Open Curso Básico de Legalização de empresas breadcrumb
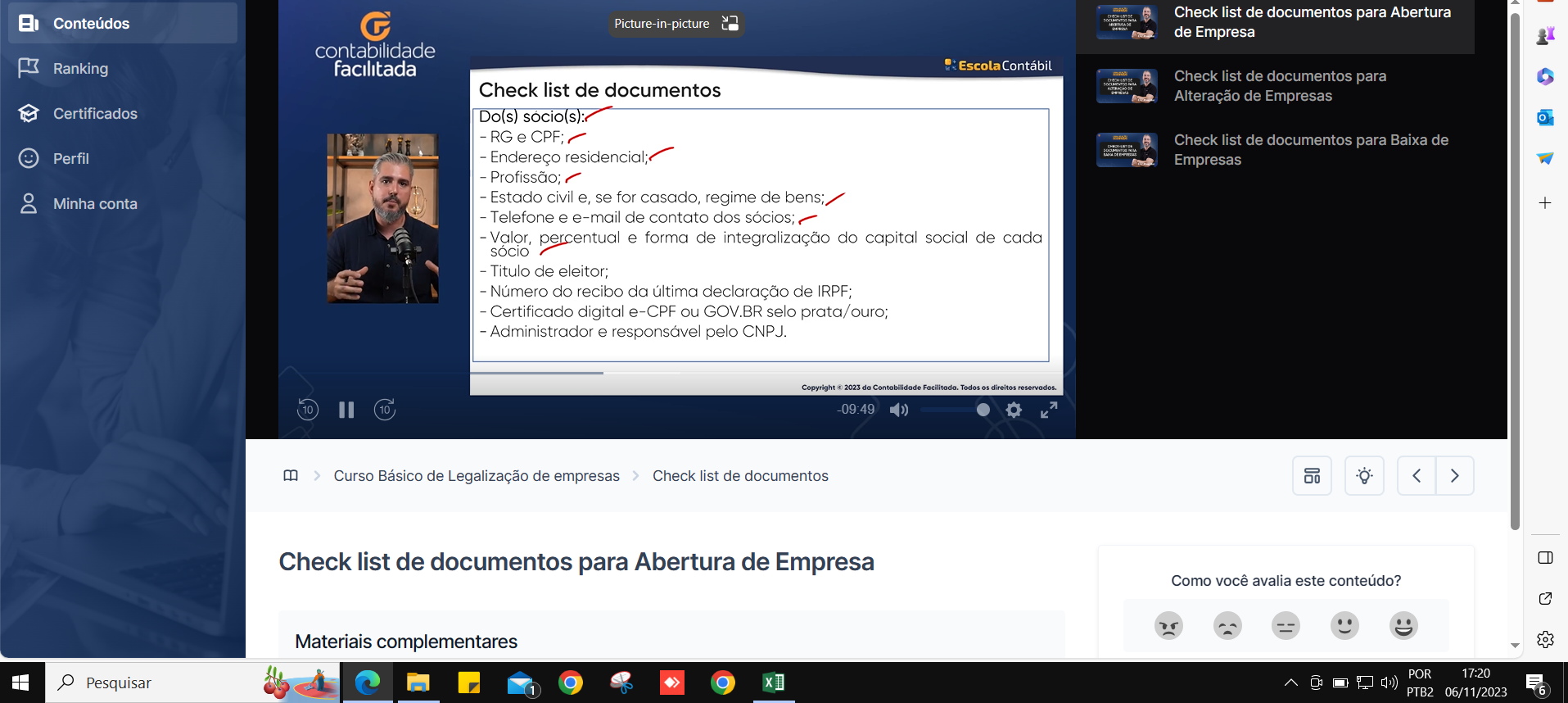The width and height of the screenshot is (1568, 703). (x=477, y=476)
